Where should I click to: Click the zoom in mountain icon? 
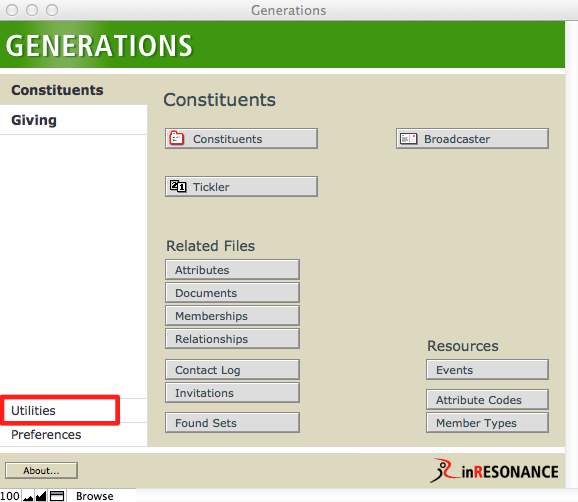click(41, 496)
